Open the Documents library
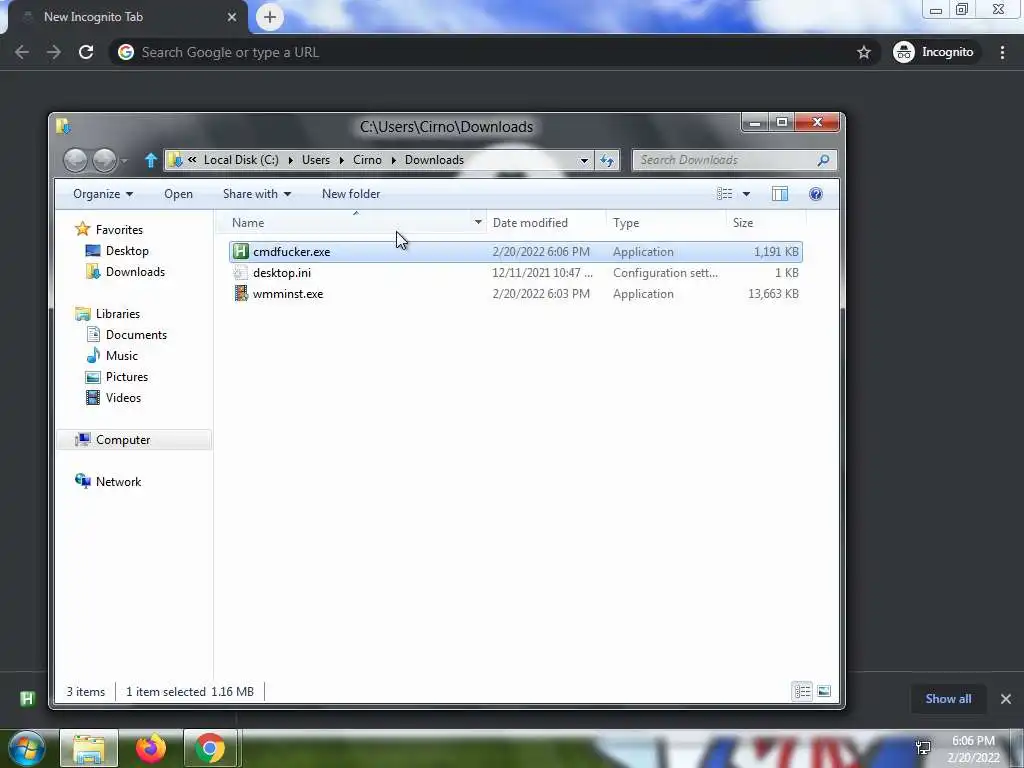Screen dimensions: 1024x768 [x=136, y=335]
